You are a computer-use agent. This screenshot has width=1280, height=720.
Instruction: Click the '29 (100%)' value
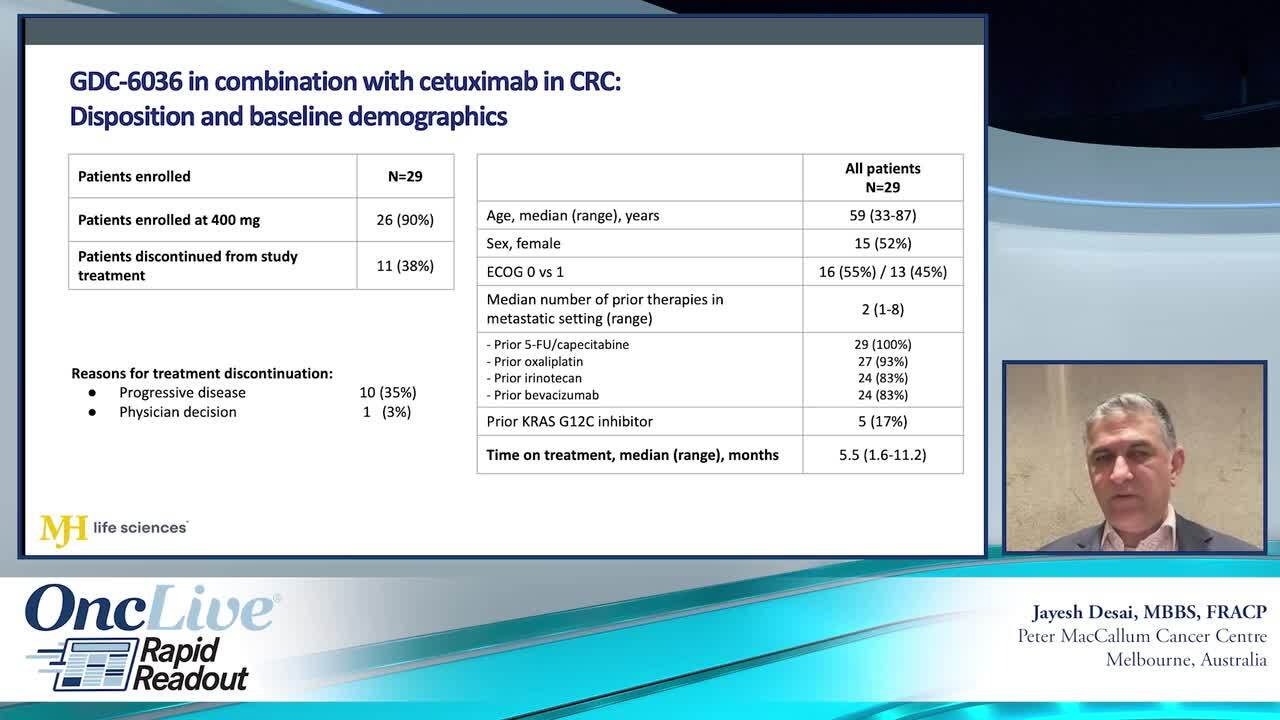coord(883,345)
